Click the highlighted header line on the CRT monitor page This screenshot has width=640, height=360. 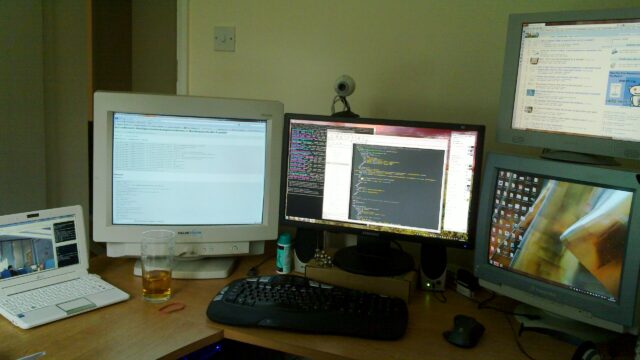(171, 131)
